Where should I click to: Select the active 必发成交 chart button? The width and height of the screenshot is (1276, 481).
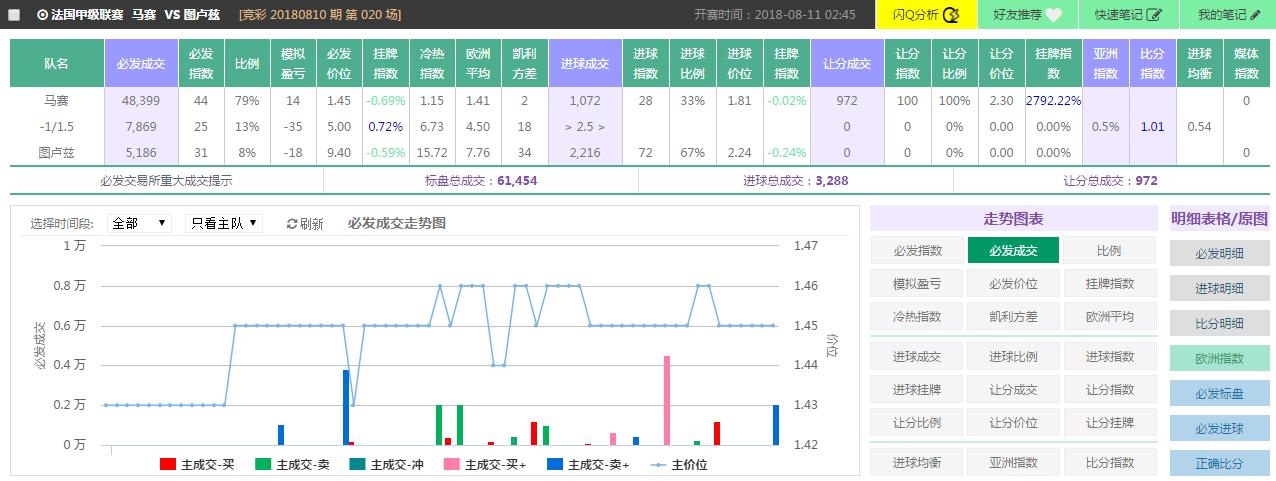(1013, 251)
